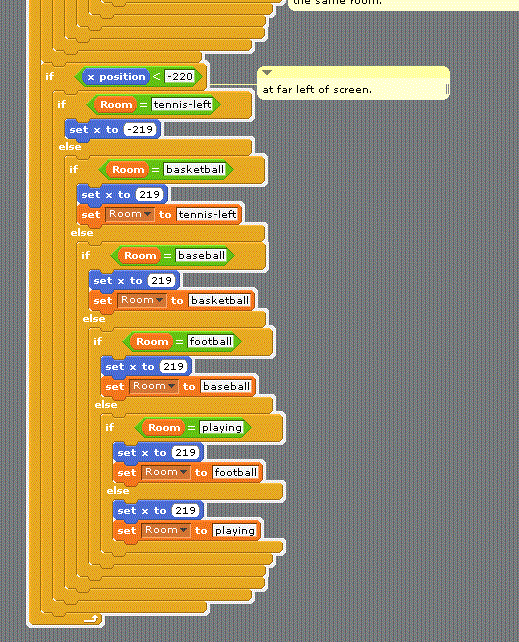The height and width of the screenshot is (642, 519).
Task: Edit 'tennis-left' in the equals condition
Action: (x=183, y=104)
